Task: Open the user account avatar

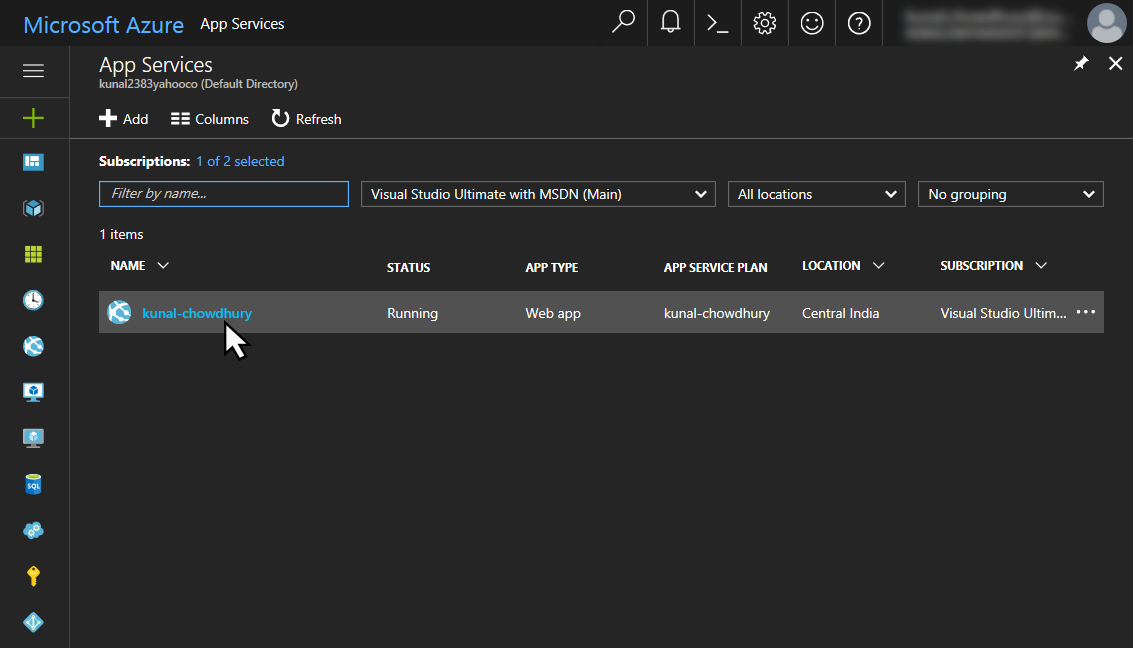Action: (x=1106, y=23)
